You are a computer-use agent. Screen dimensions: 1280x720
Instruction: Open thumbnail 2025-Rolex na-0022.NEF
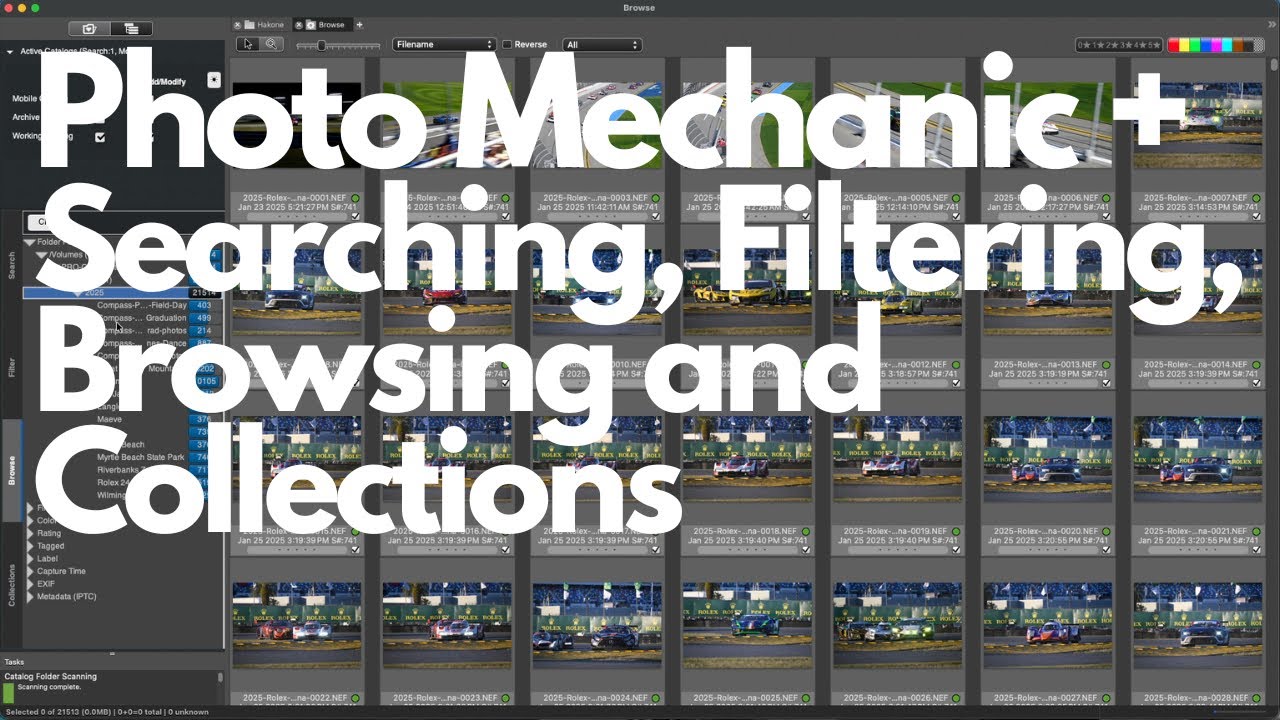pyautogui.click(x=296, y=623)
